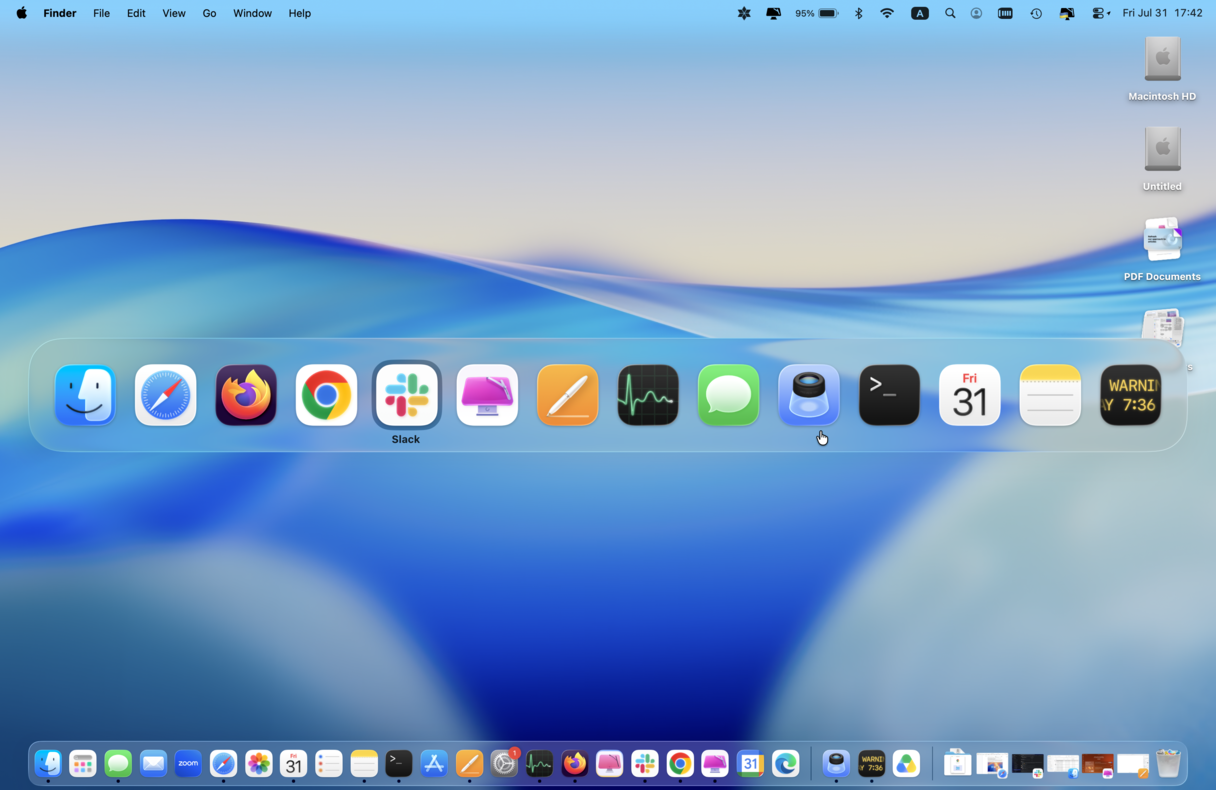The image size is (1216, 790).
Task: Choose Firefox in the app switcher
Action: 246,395
